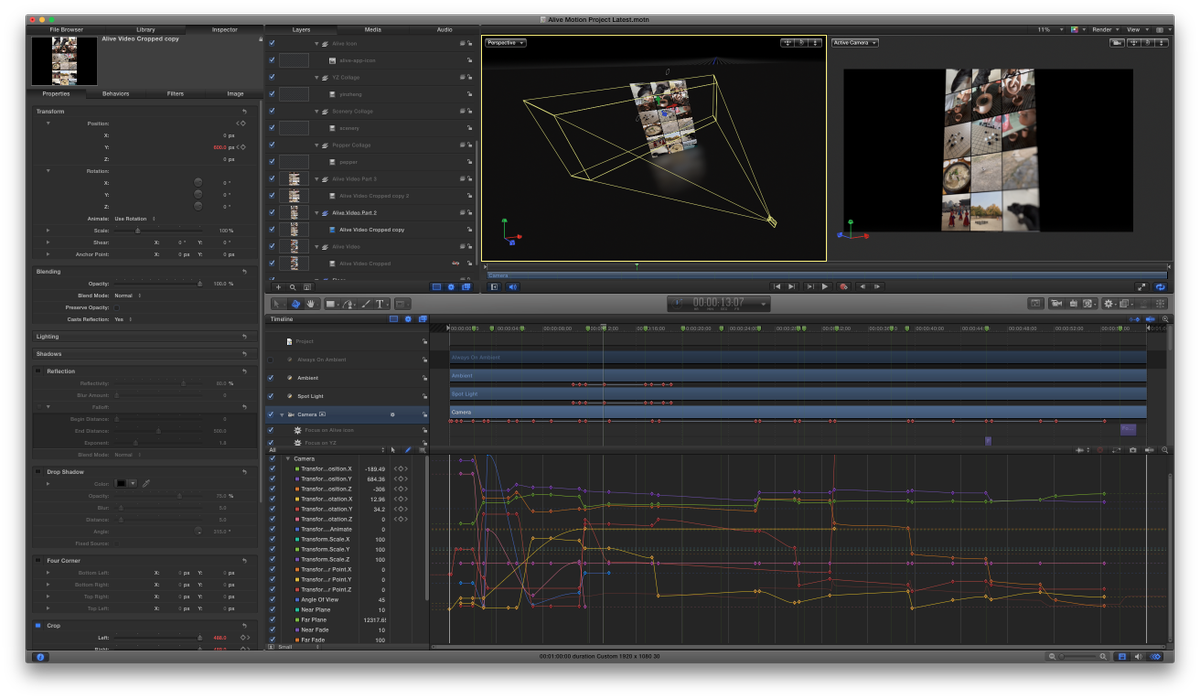Uncheck the Alive Video Part 2 layer
The height and width of the screenshot is (699, 1200).
[272, 213]
